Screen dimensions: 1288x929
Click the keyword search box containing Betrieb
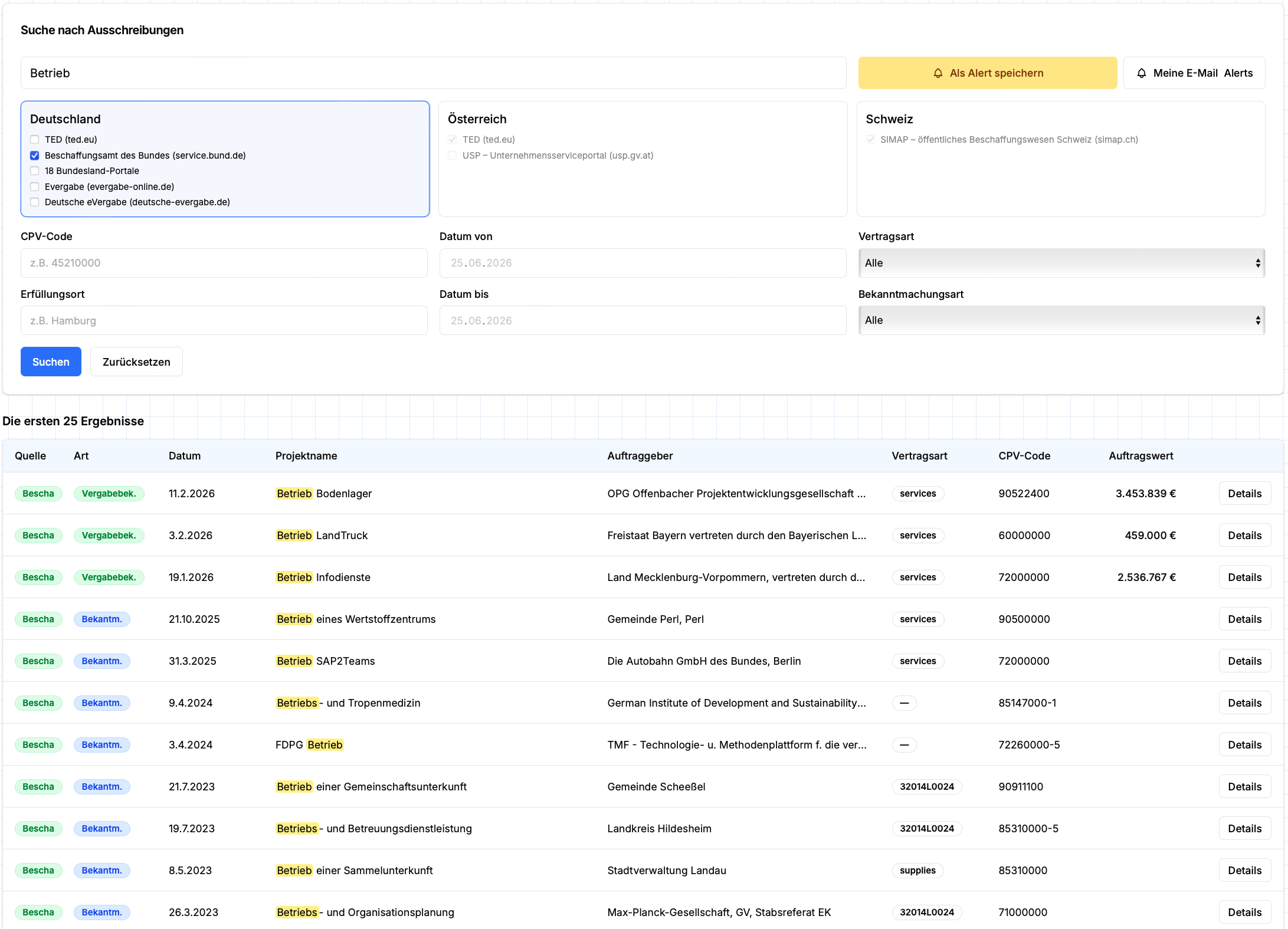434,73
